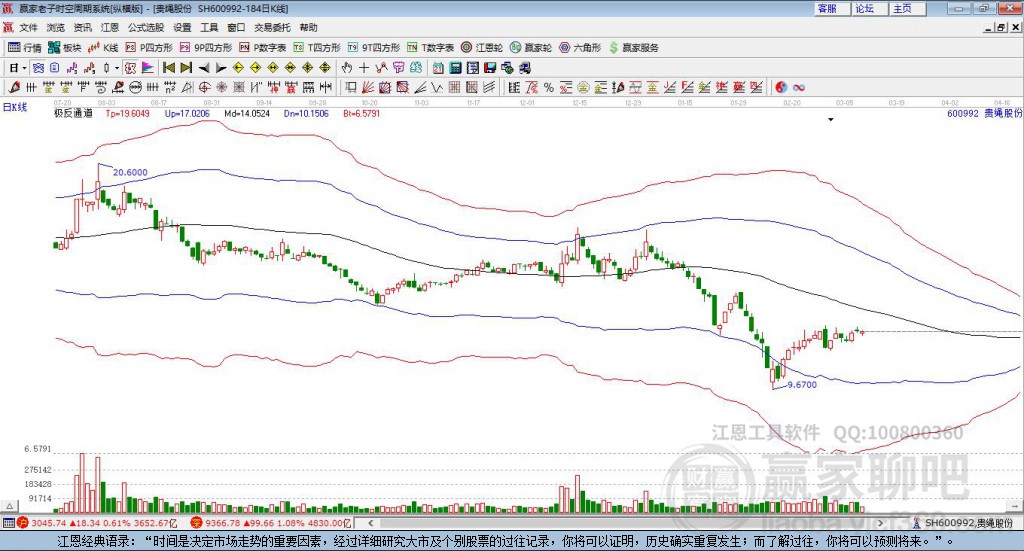The height and width of the screenshot is (551, 1024).
Task: Open the 赢家轮 wheel tool
Action: [x=531, y=48]
